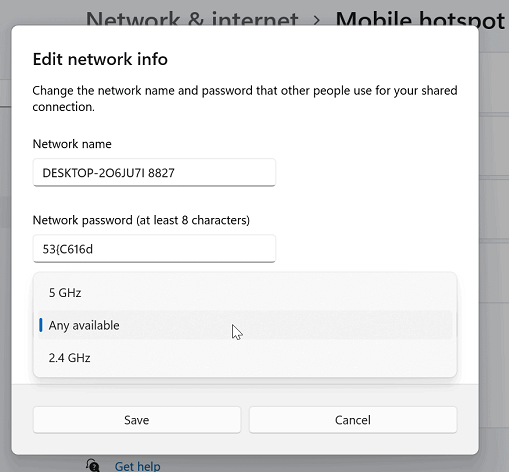Go back to Network & internet breadcrumb
This screenshot has width=509, height=472.
(192, 19)
